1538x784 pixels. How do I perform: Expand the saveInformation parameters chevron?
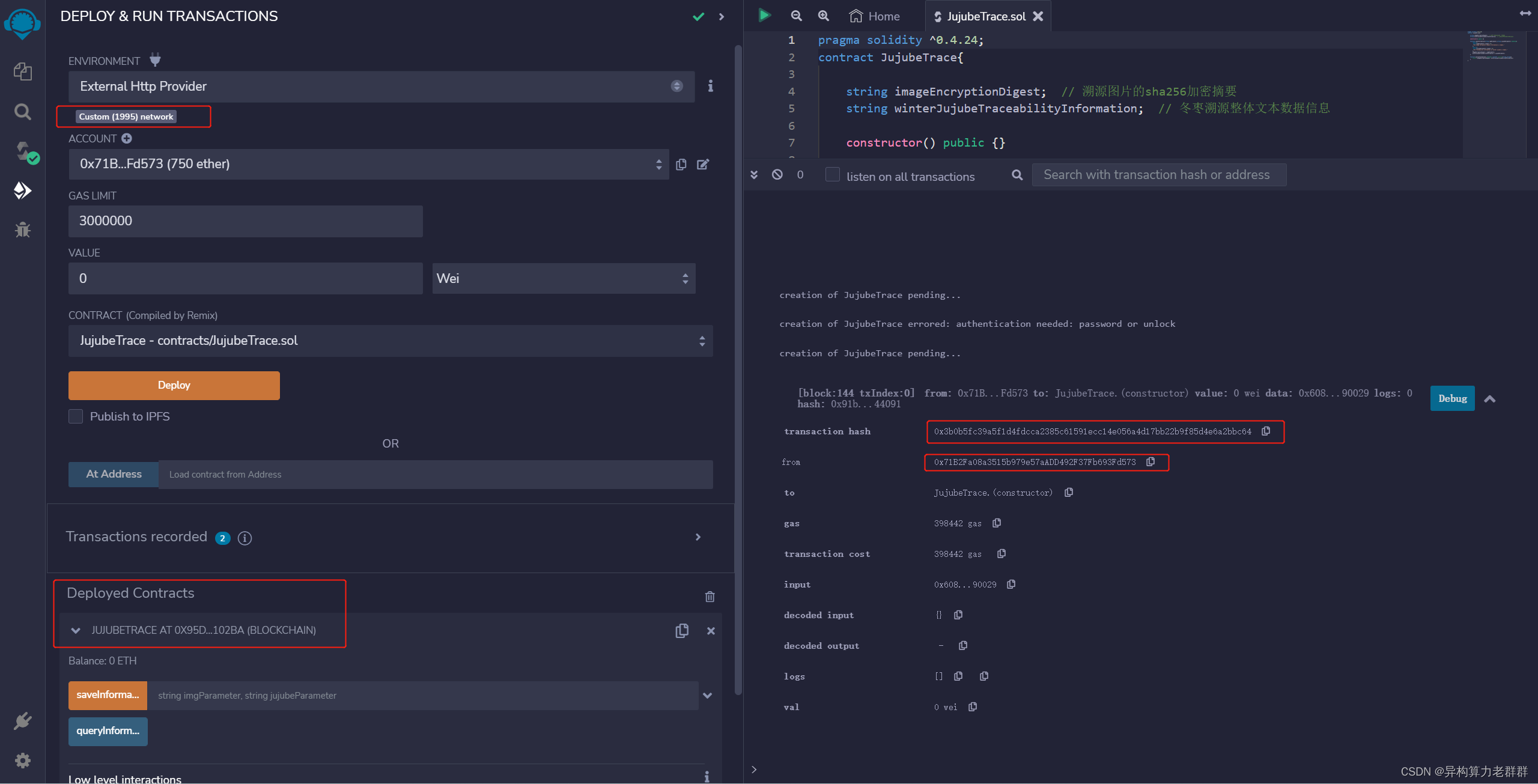point(708,695)
